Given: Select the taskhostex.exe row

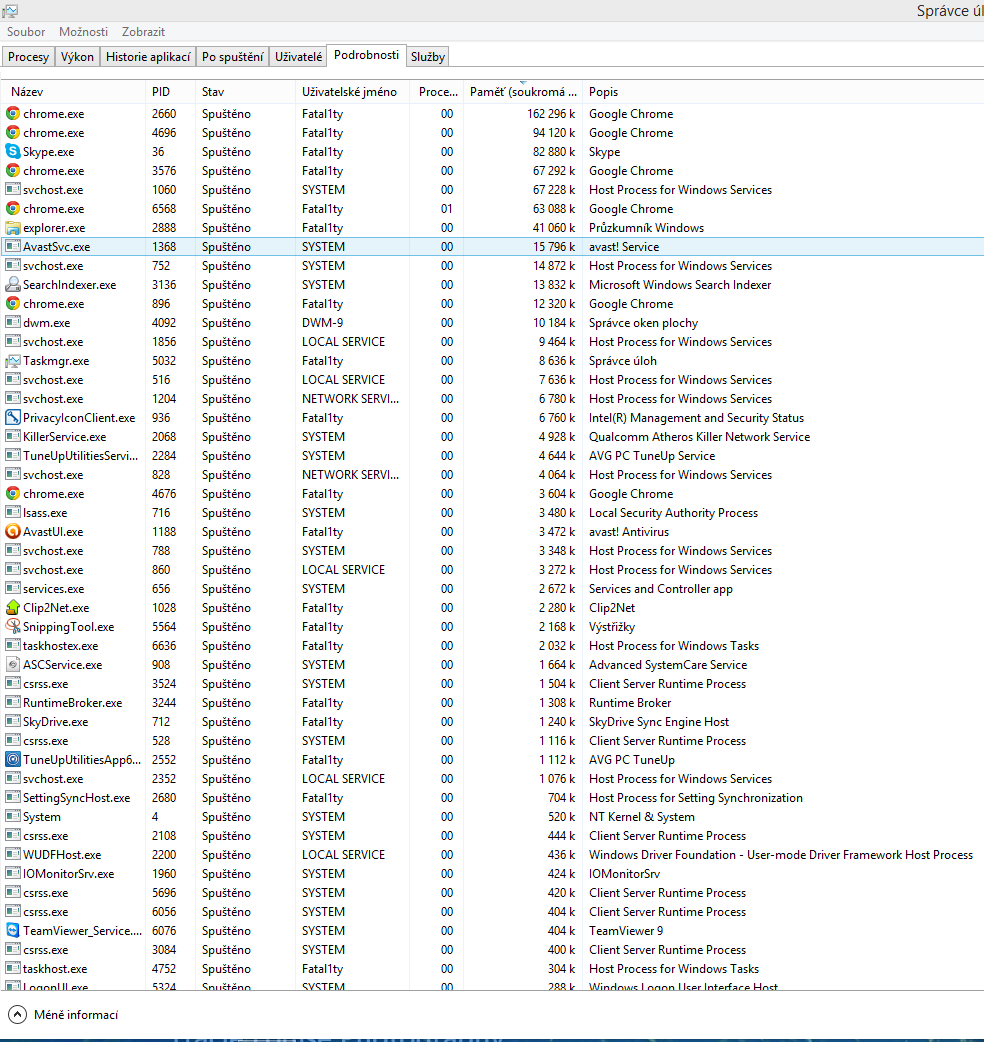Looking at the screenshot, I should tap(492, 646).
